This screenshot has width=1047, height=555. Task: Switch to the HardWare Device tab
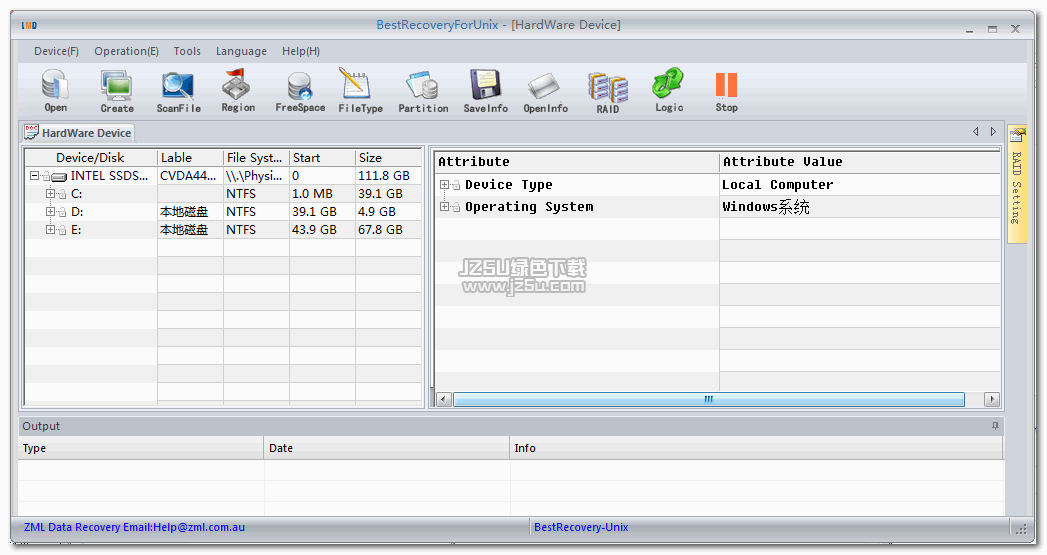78,133
